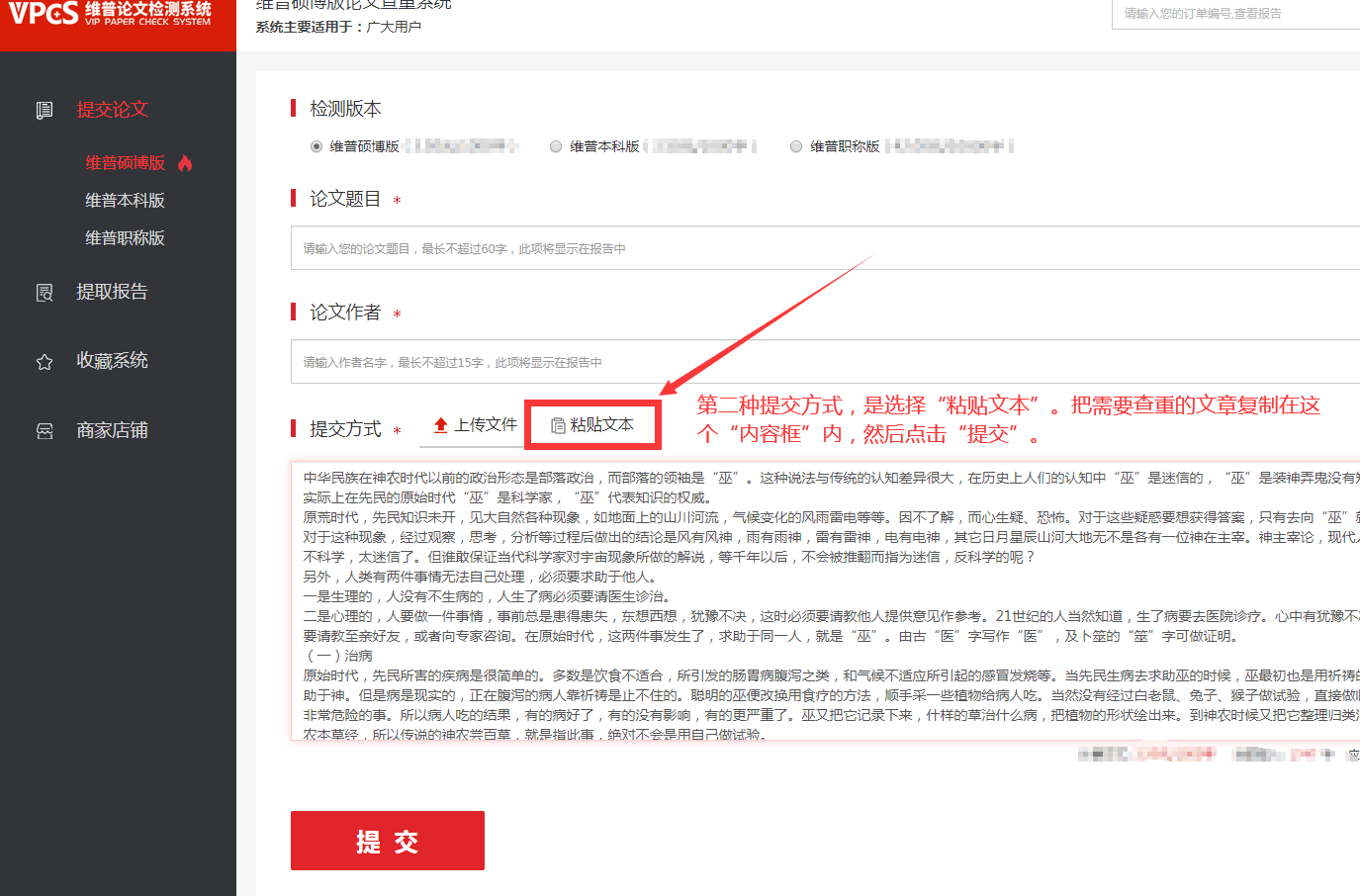Click inside the pasted text content box

[825, 600]
